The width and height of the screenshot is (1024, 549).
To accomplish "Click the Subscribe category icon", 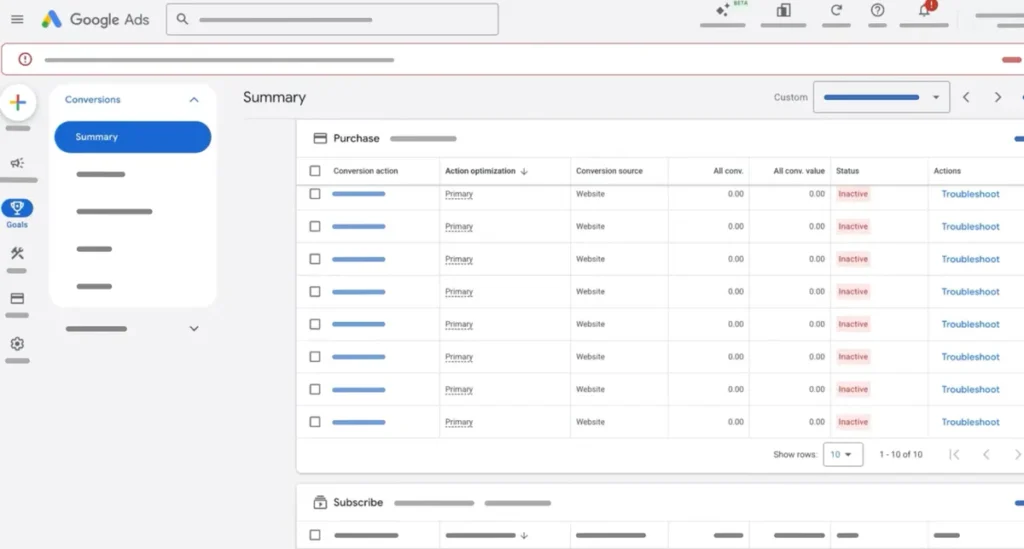I will [x=320, y=503].
